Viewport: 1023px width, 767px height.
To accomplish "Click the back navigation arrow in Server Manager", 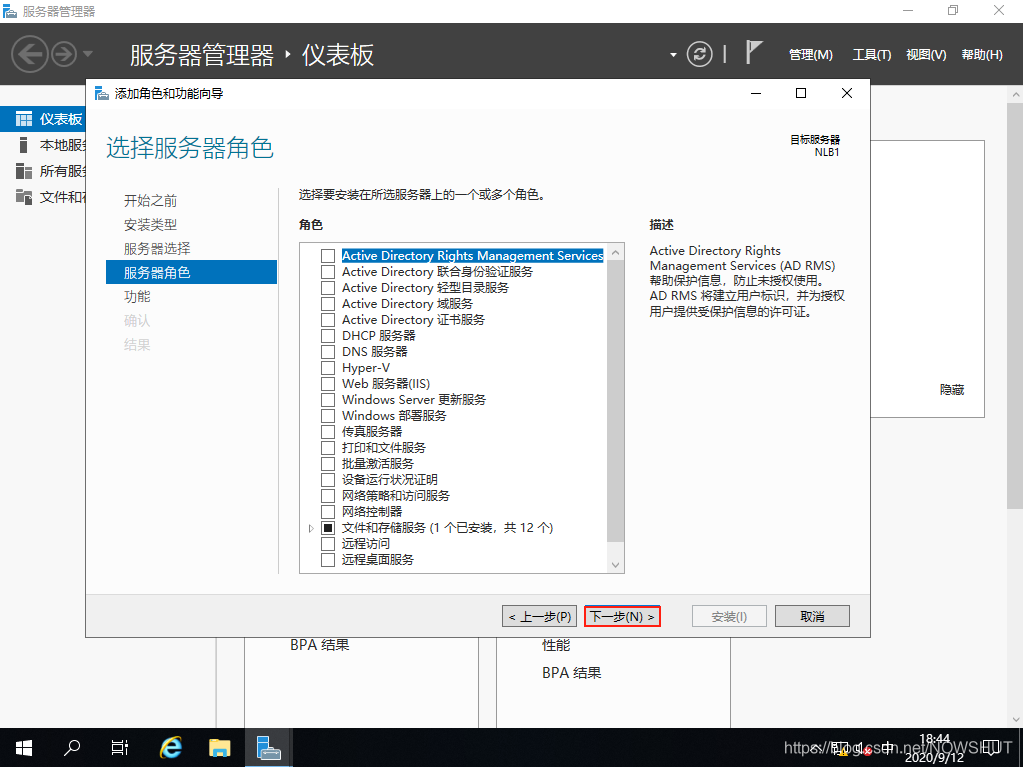I will tap(30, 54).
